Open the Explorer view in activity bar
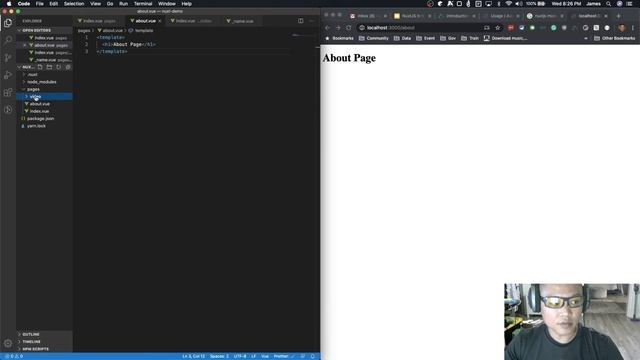 (8, 23)
